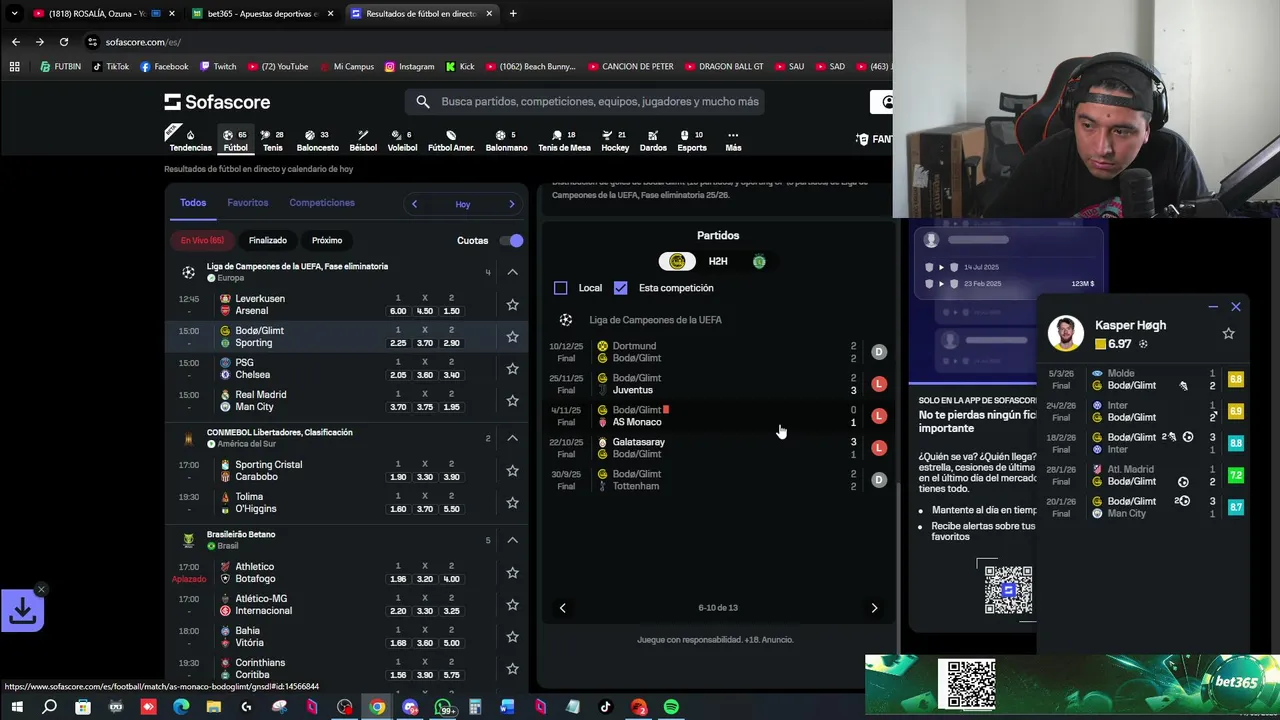Open Bodø/Glimt vs Juventus match result
Screen dimensions: 1280x720
click(717, 384)
